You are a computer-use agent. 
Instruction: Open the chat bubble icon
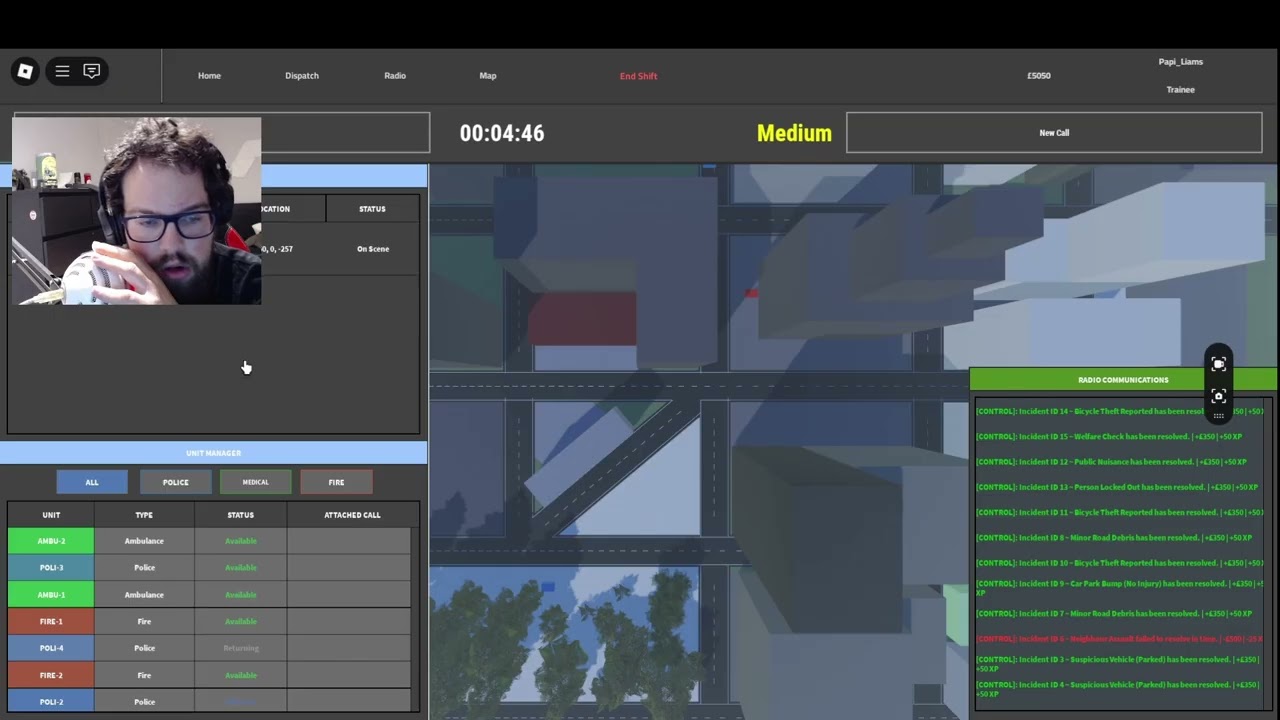tap(91, 71)
